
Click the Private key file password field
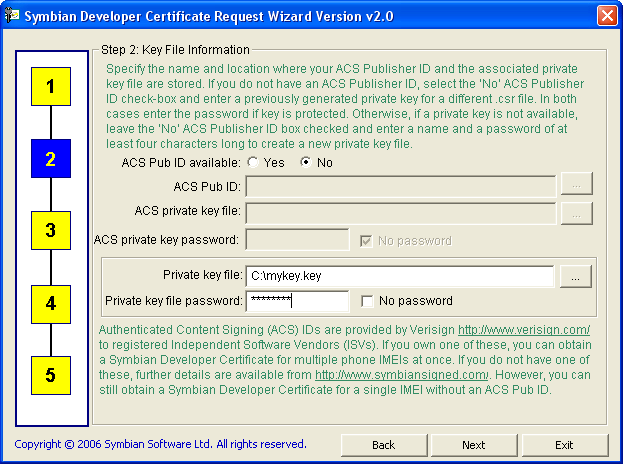click(297, 301)
